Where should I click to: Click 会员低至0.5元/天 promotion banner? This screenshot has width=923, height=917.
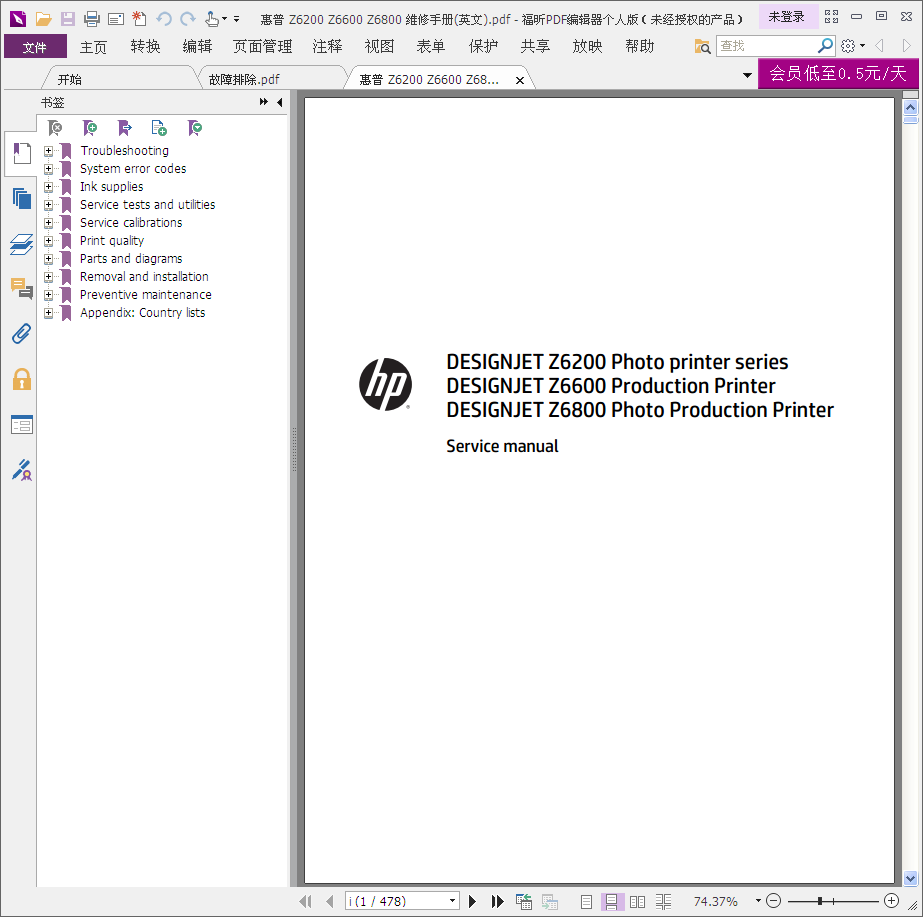click(x=838, y=74)
